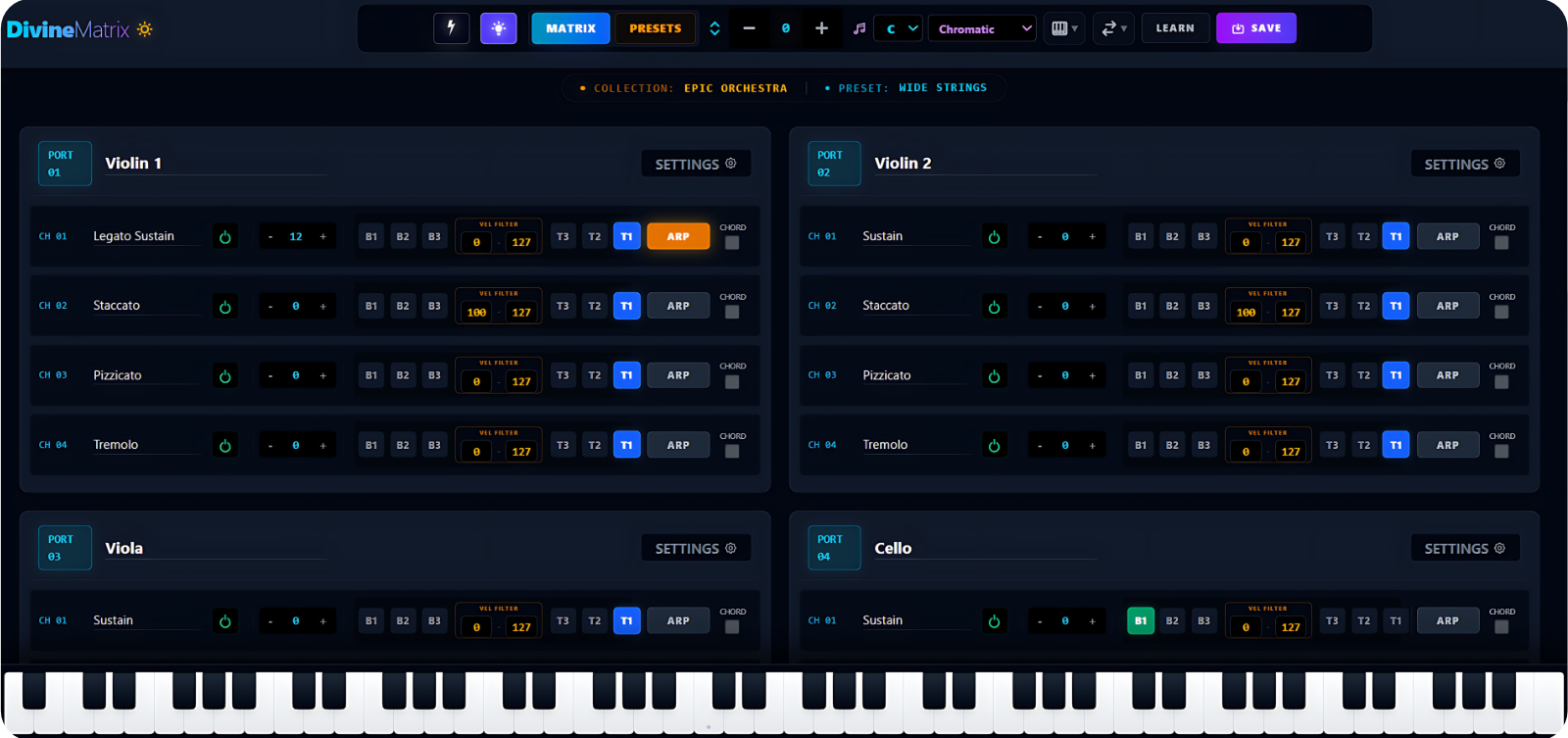Open the root key C dropdown
This screenshot has height=738, width=1568.
pos(899,28)
